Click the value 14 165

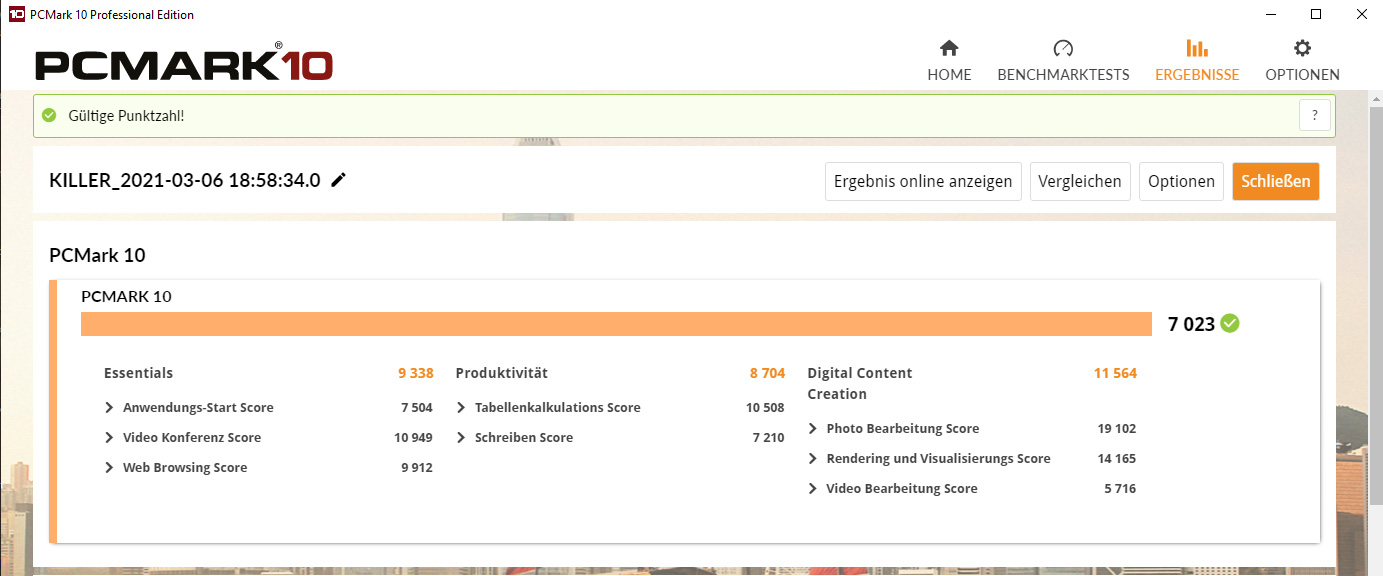(x=1117, y=458)
